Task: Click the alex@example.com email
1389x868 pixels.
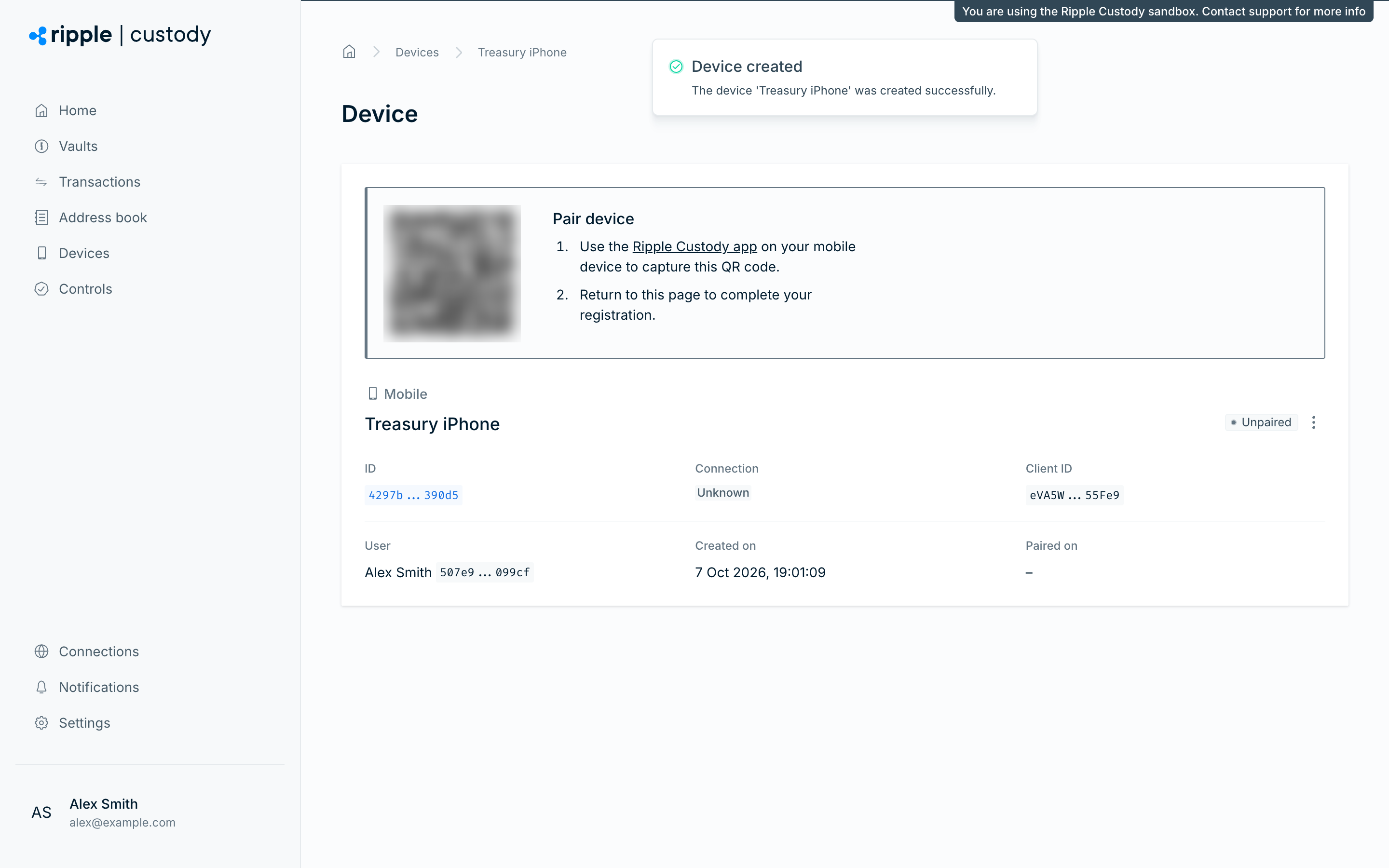Action: pos(122,822)
